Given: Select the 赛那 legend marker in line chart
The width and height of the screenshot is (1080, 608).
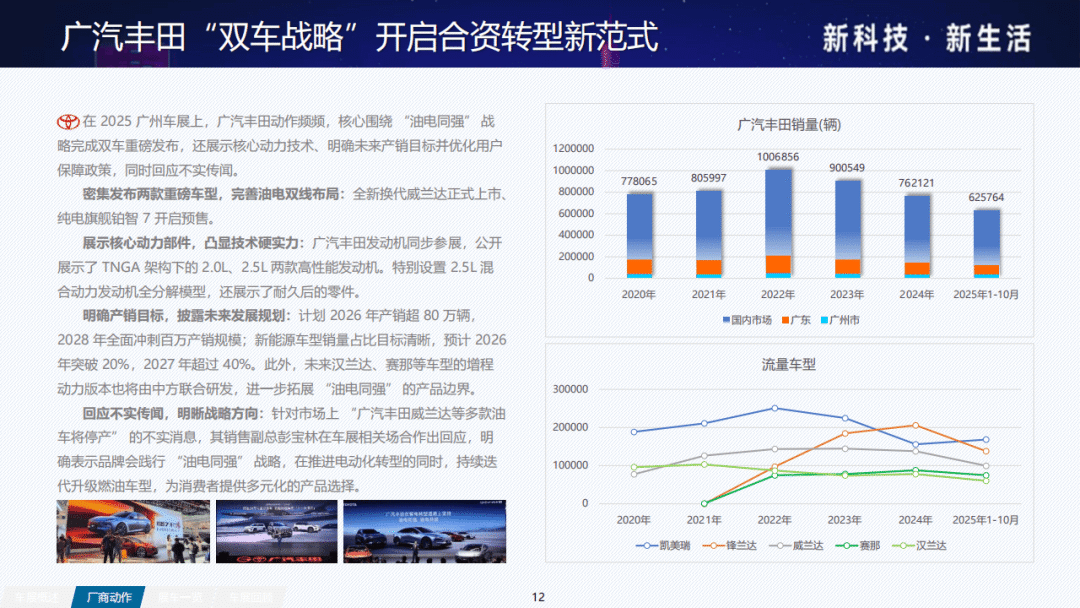Looking at the screenshot, I should coord(846,545).
